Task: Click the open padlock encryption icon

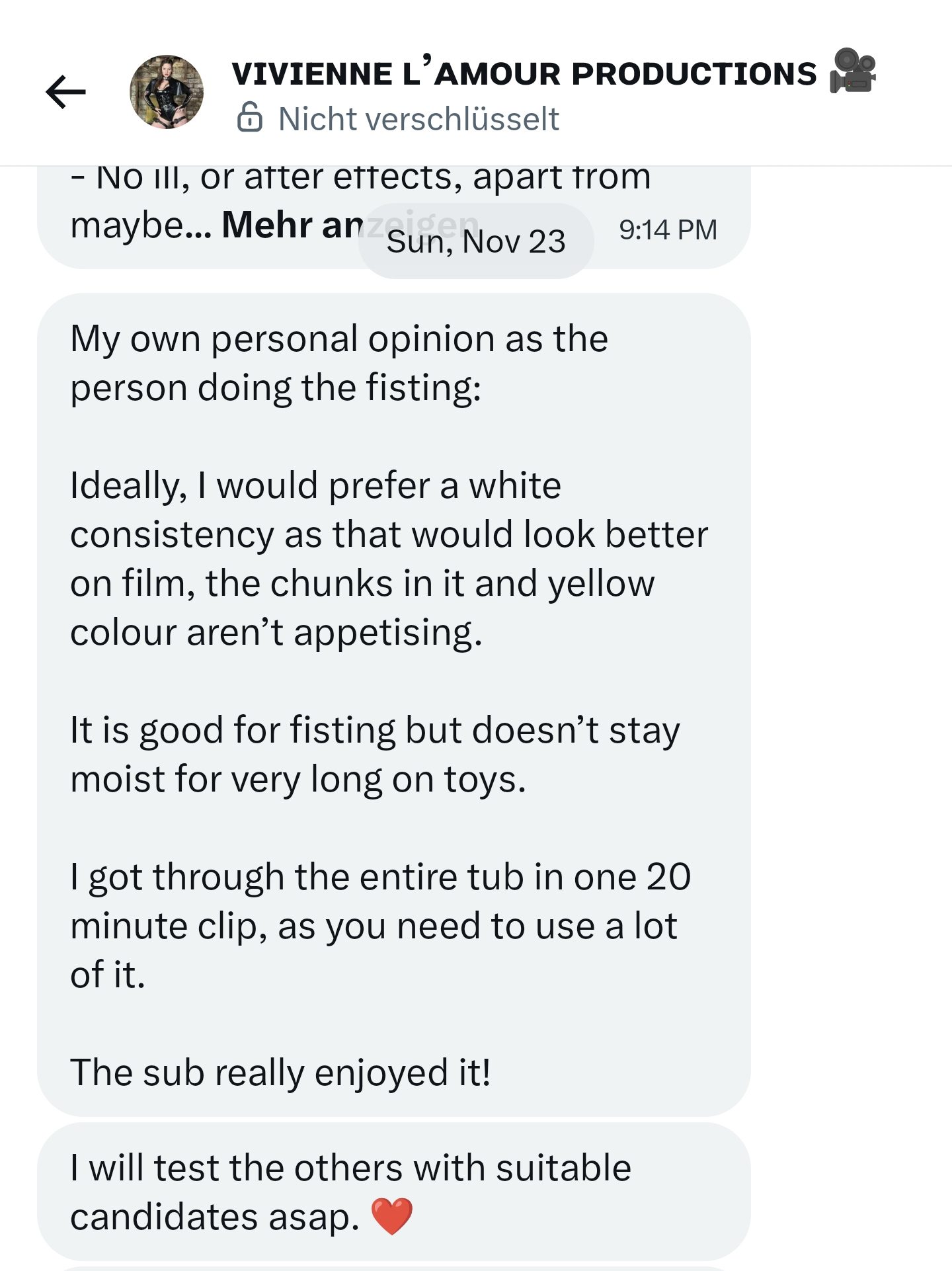Action: click(x=250, y=118)
